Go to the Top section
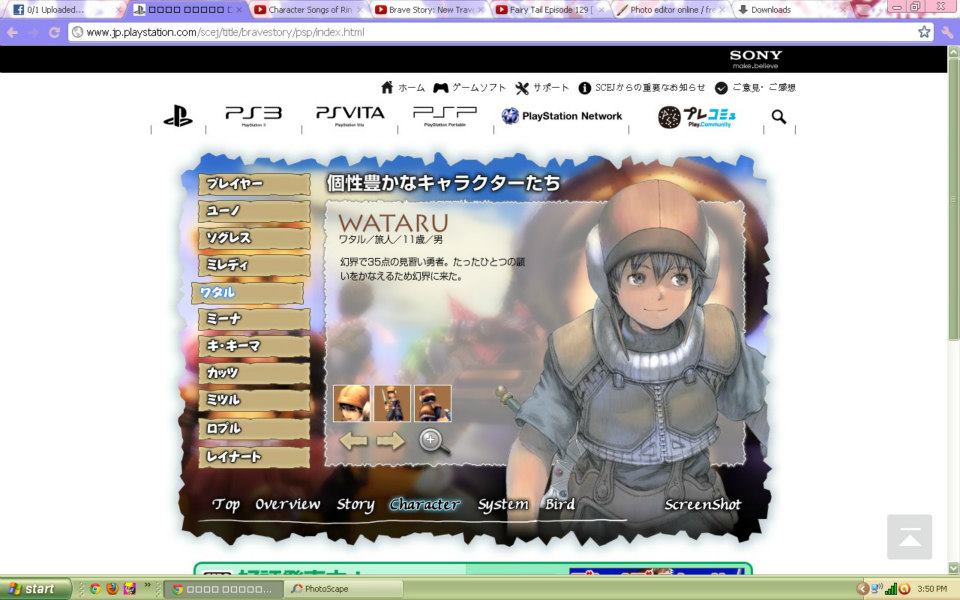The image size is (960, 600). point(226,504)
